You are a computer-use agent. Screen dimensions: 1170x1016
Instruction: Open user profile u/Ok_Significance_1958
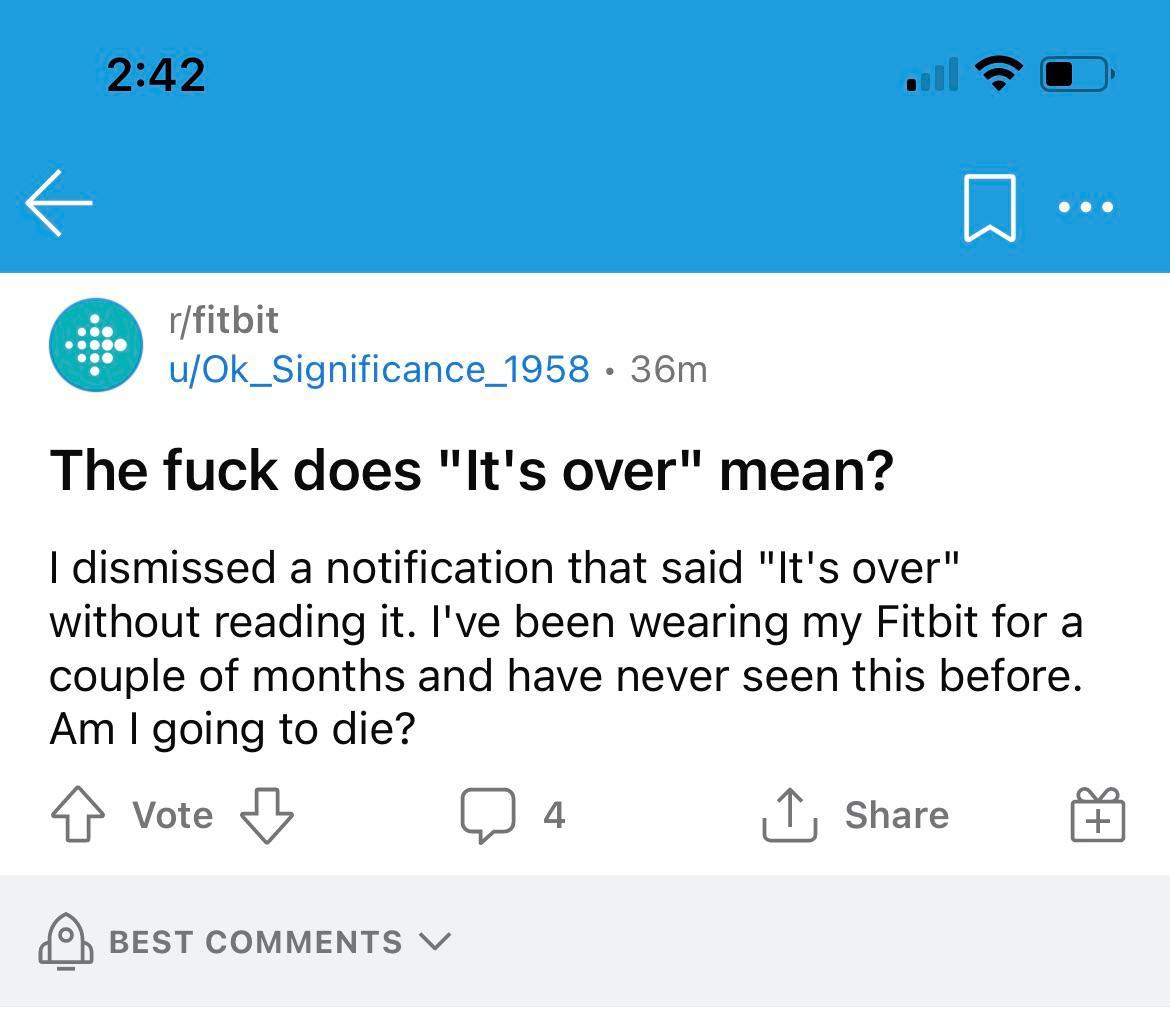[x=379, y=369]
